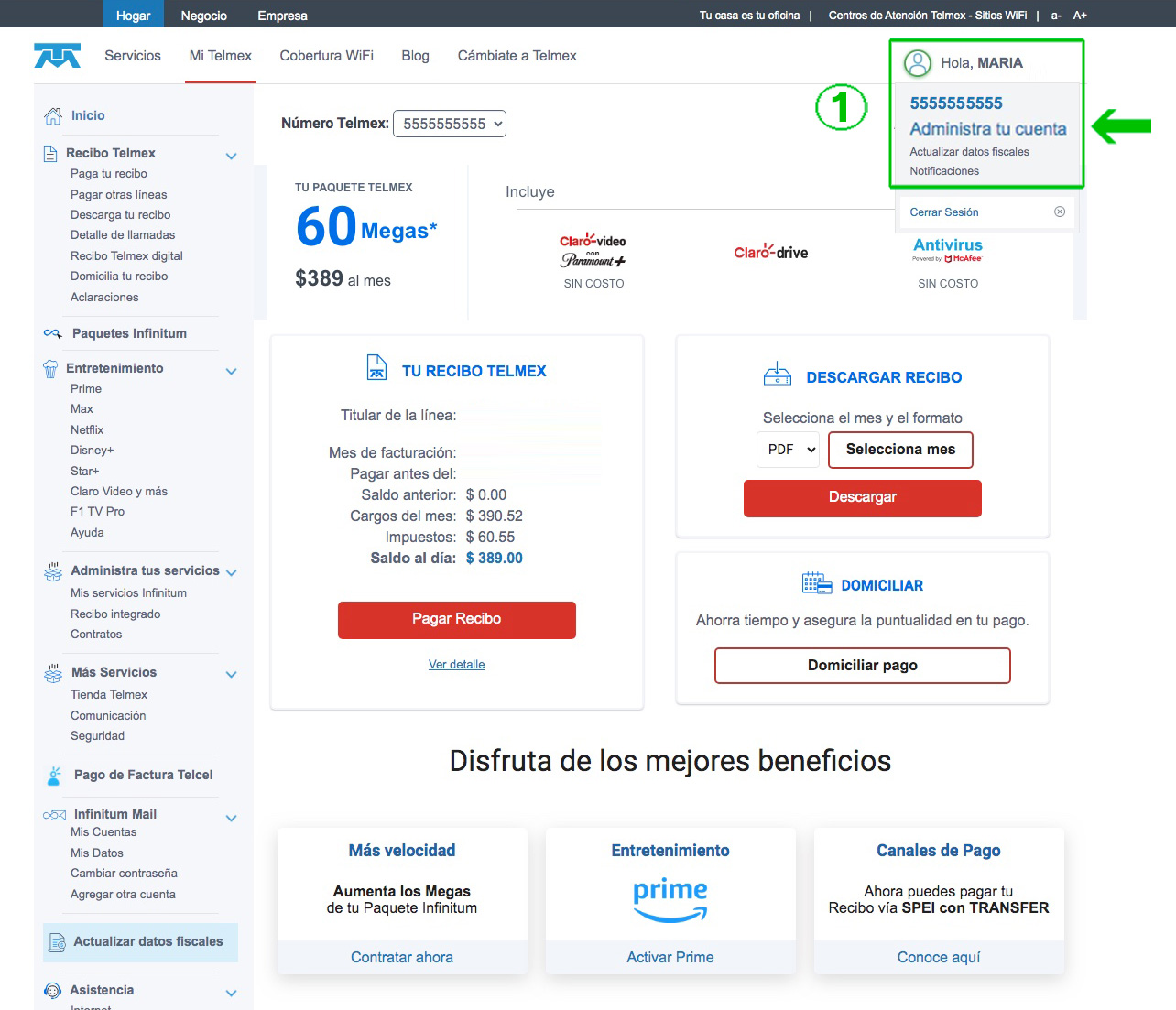Image resolution: width=1176 pixels, height=1010 pixels.
Task: Open the Blog menu item
Action: (415, 56)
